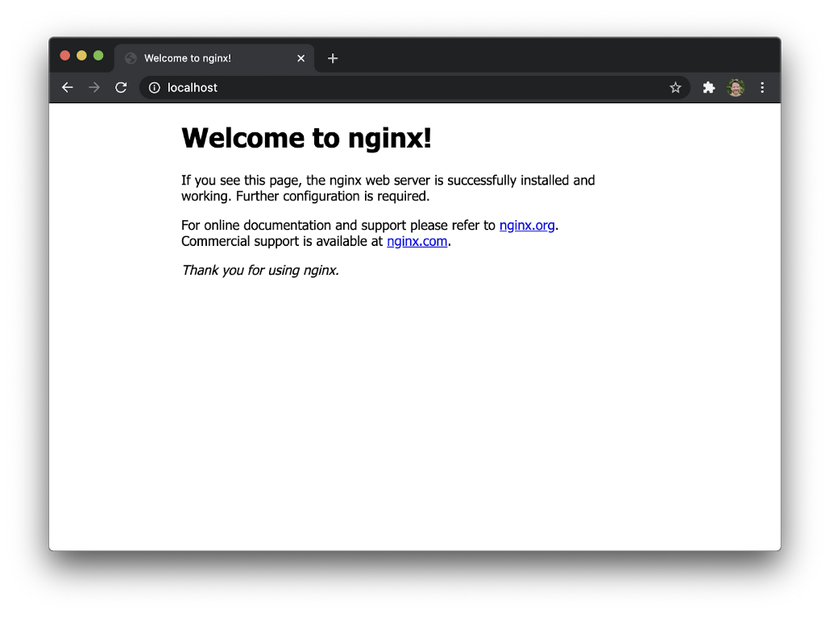Open a new tab with the plus icon
Screen dimensions: 825x619
(x=332, y=58)
